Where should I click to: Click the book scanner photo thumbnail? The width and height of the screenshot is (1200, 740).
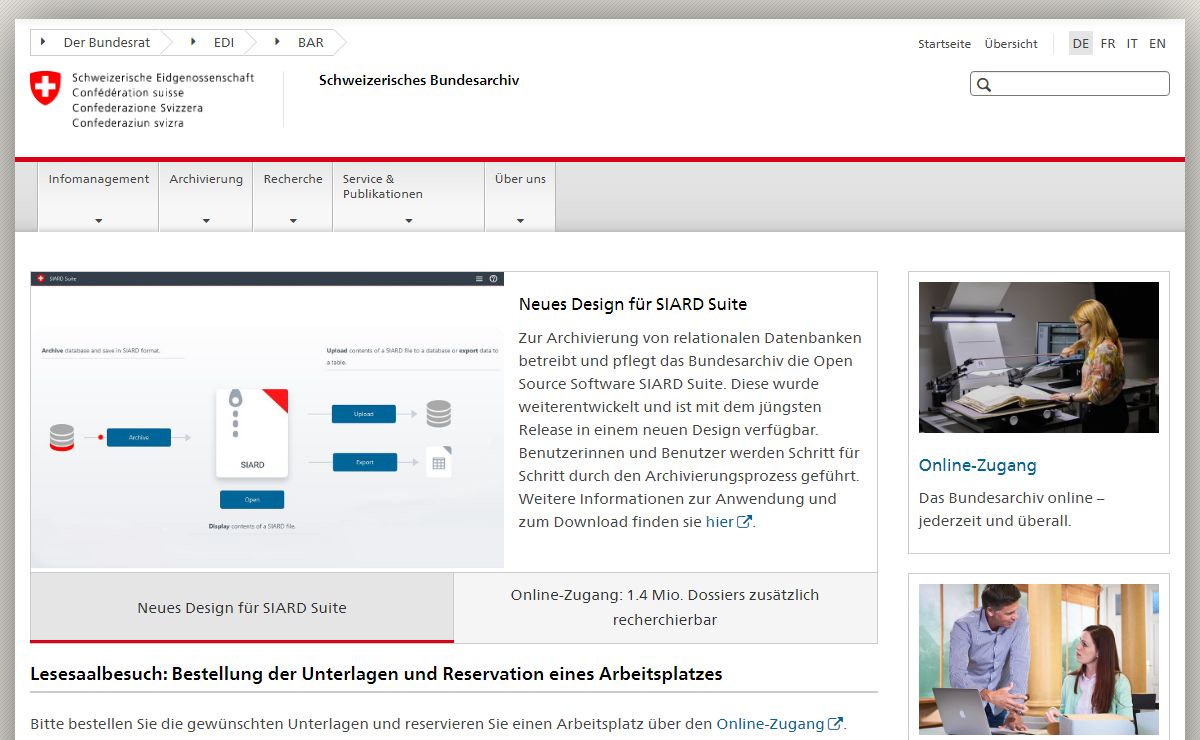[x=1039, y=357]
